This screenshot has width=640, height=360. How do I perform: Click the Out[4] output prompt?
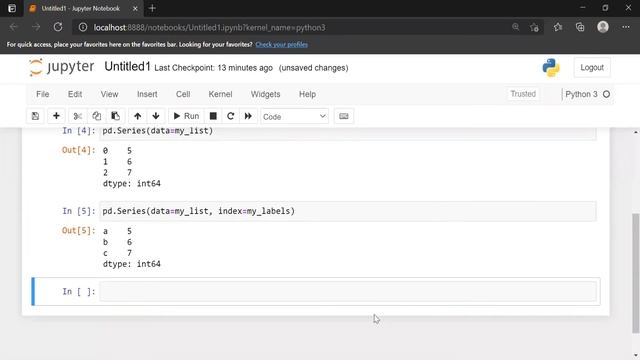point(78,150)
